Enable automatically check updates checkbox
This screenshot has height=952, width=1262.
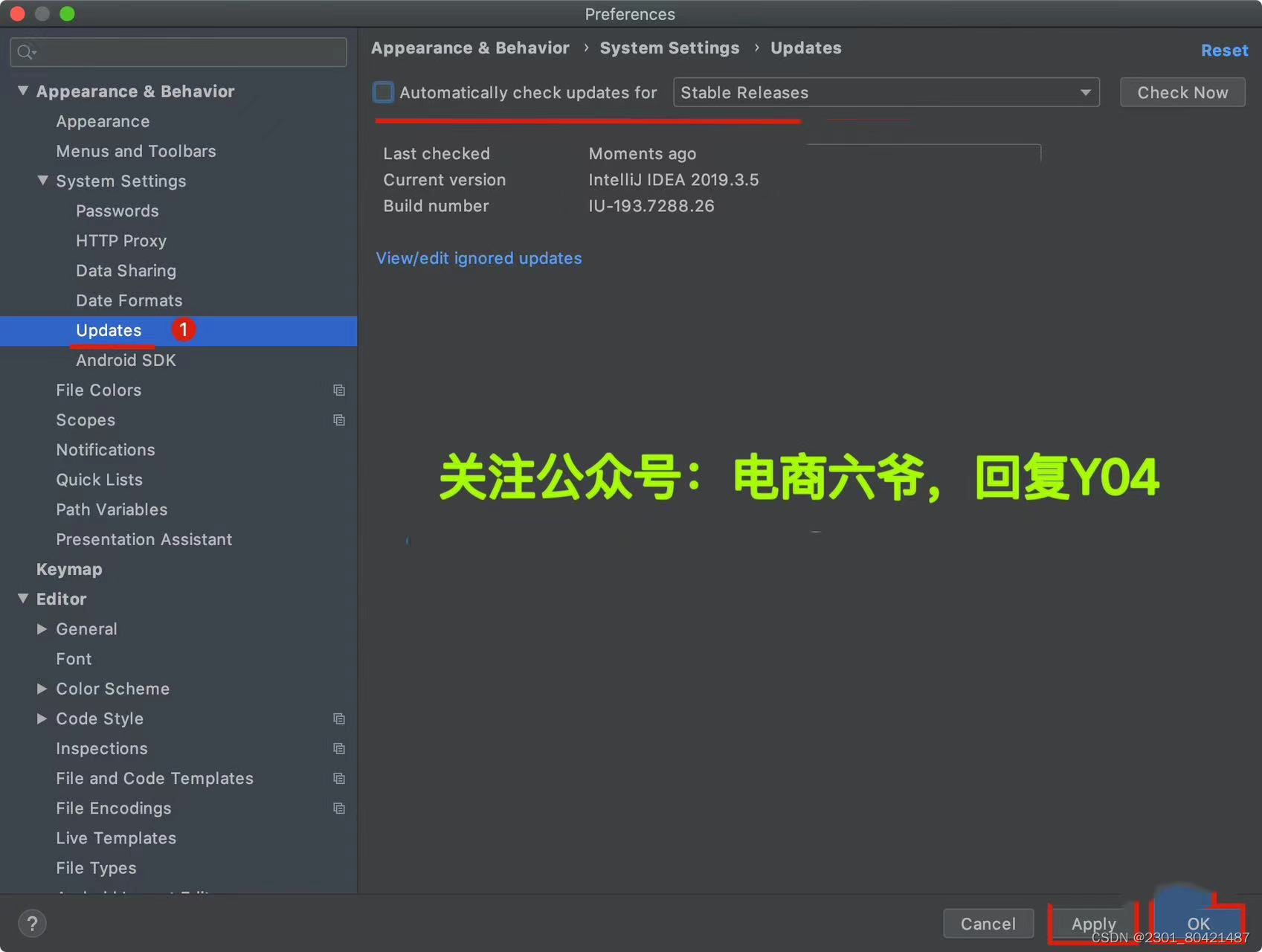tap(383, 91)
